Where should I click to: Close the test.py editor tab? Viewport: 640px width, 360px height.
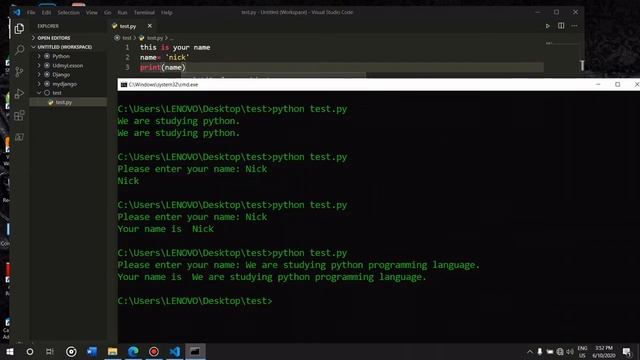click(150, 26)
